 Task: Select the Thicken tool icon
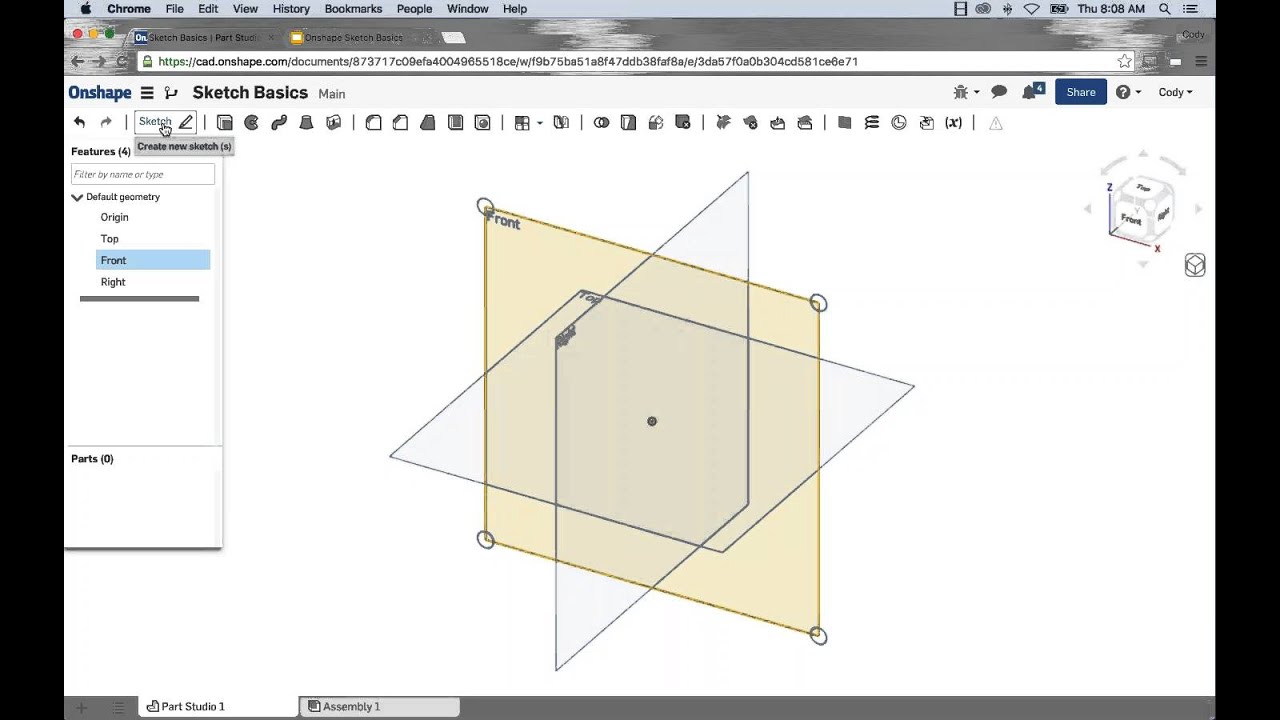click(x=334, y=123)
